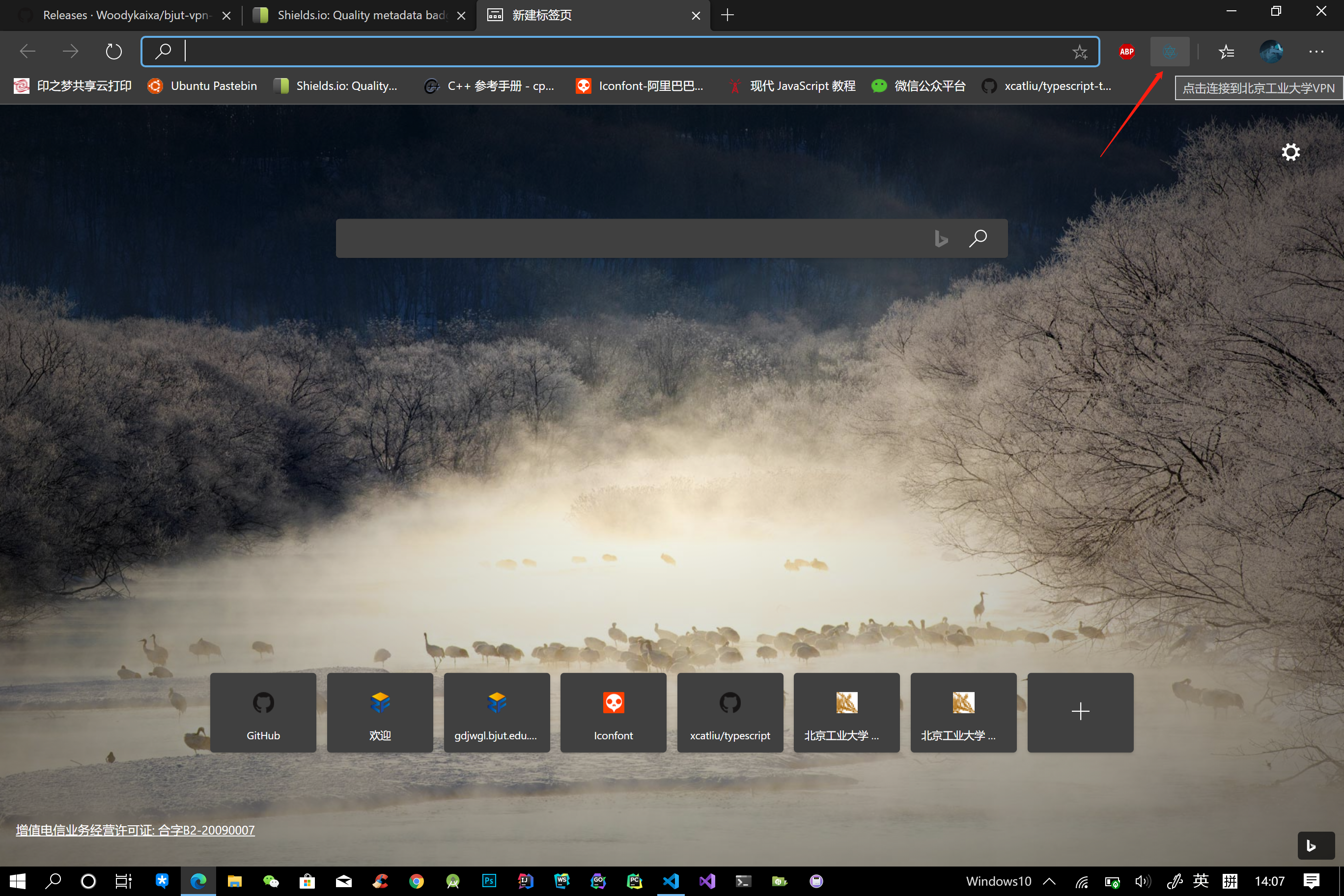Click the AdBlock Plus extension icon
This screenshot has height=896, width=1344.
point(1126,52)
